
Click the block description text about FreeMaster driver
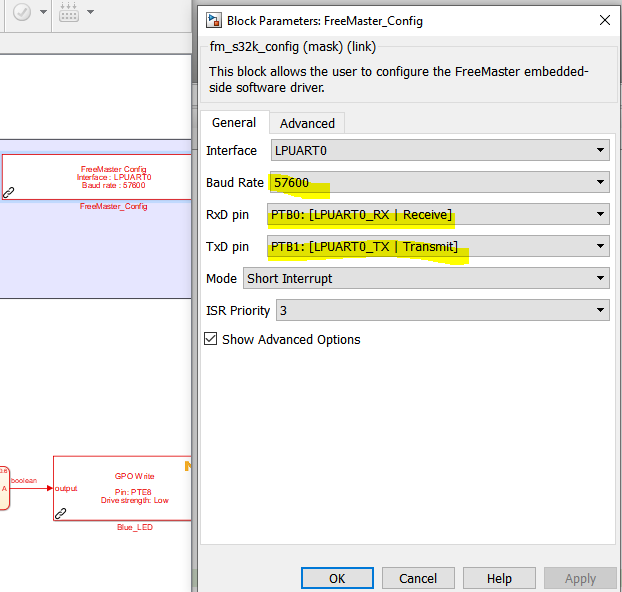click(399, 79)
